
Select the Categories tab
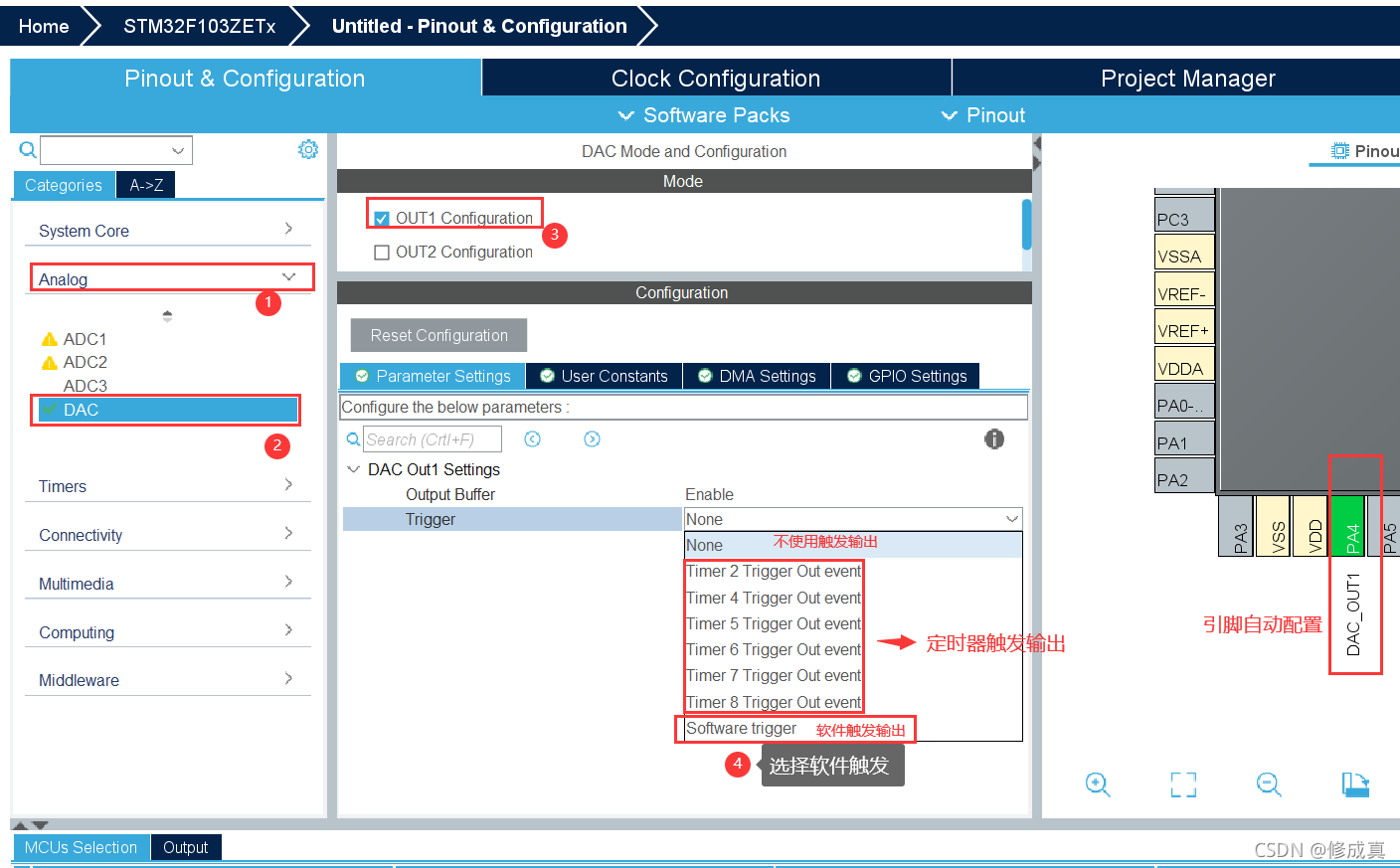tap(64, 185)
